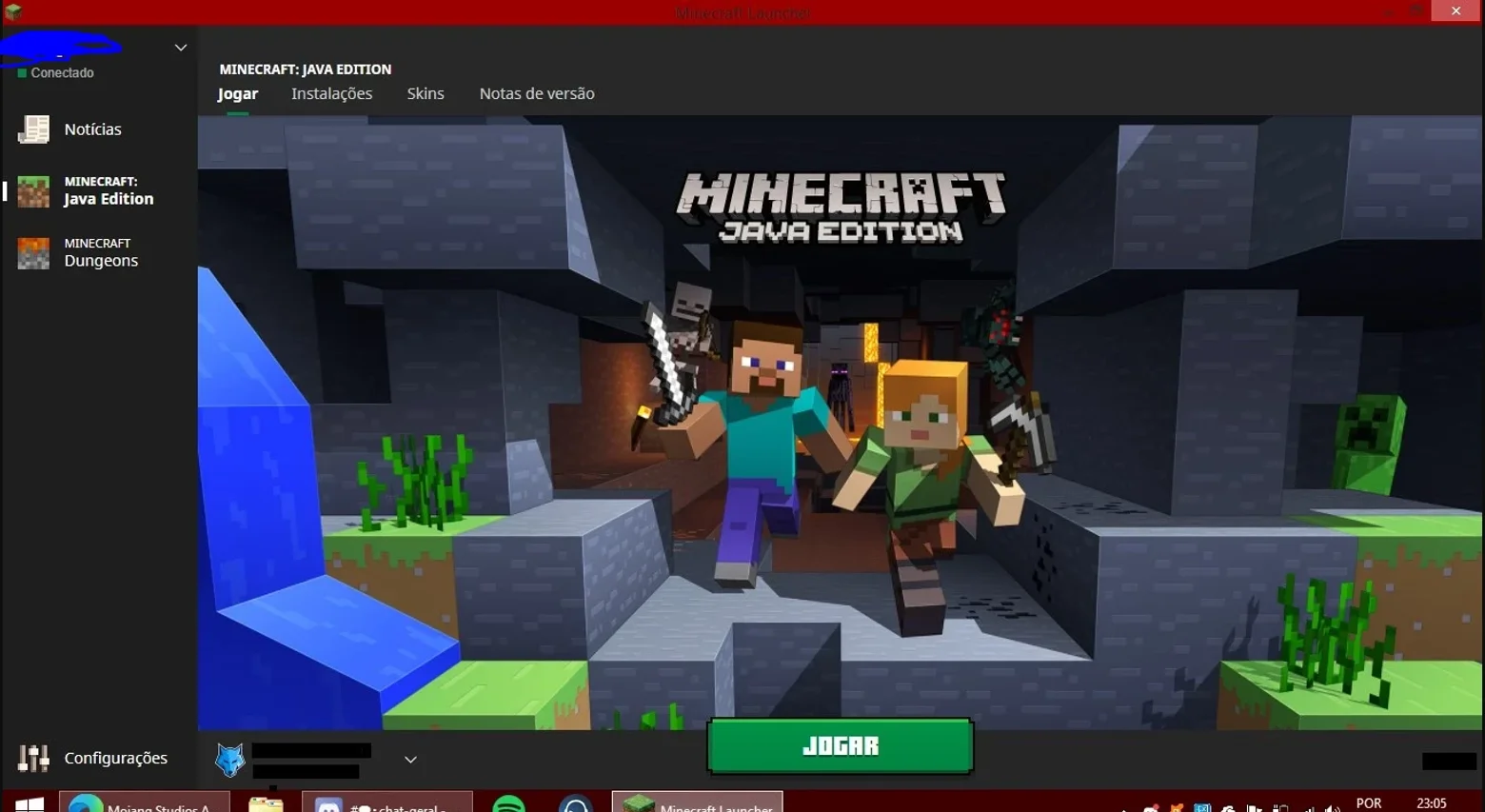Open the Instalações tab
The height and width of the screenshot is (812, 1485).
coord(332,93)
